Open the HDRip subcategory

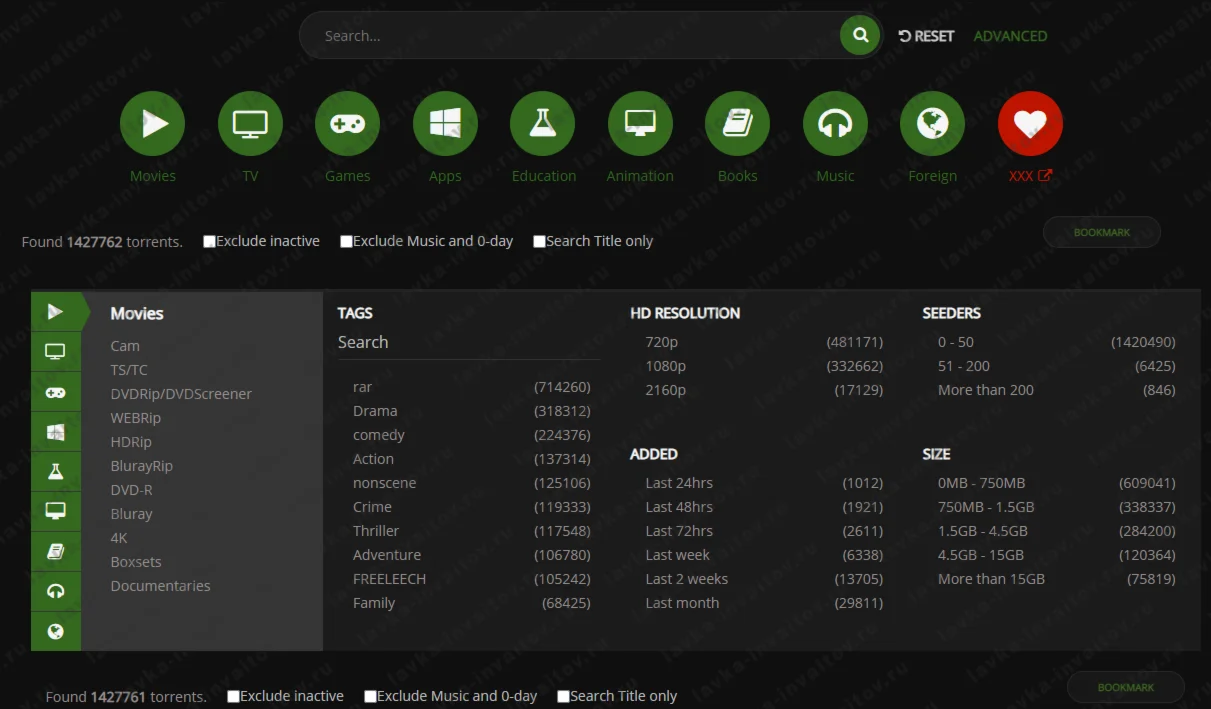click(131, 442)
